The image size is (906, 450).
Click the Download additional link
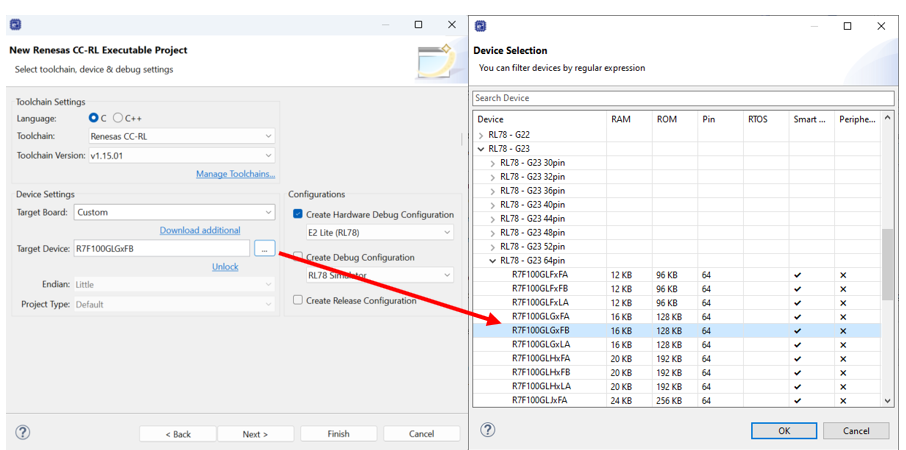200,230
